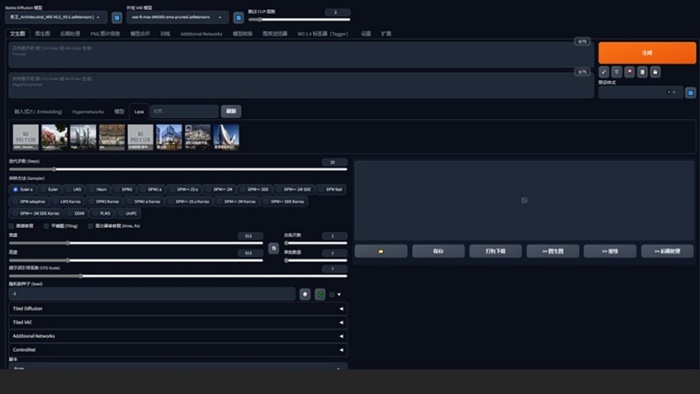The height and width of the screenshot is (394, 700).
Task: Swap width and height values
Action: (x=274, y=248)
